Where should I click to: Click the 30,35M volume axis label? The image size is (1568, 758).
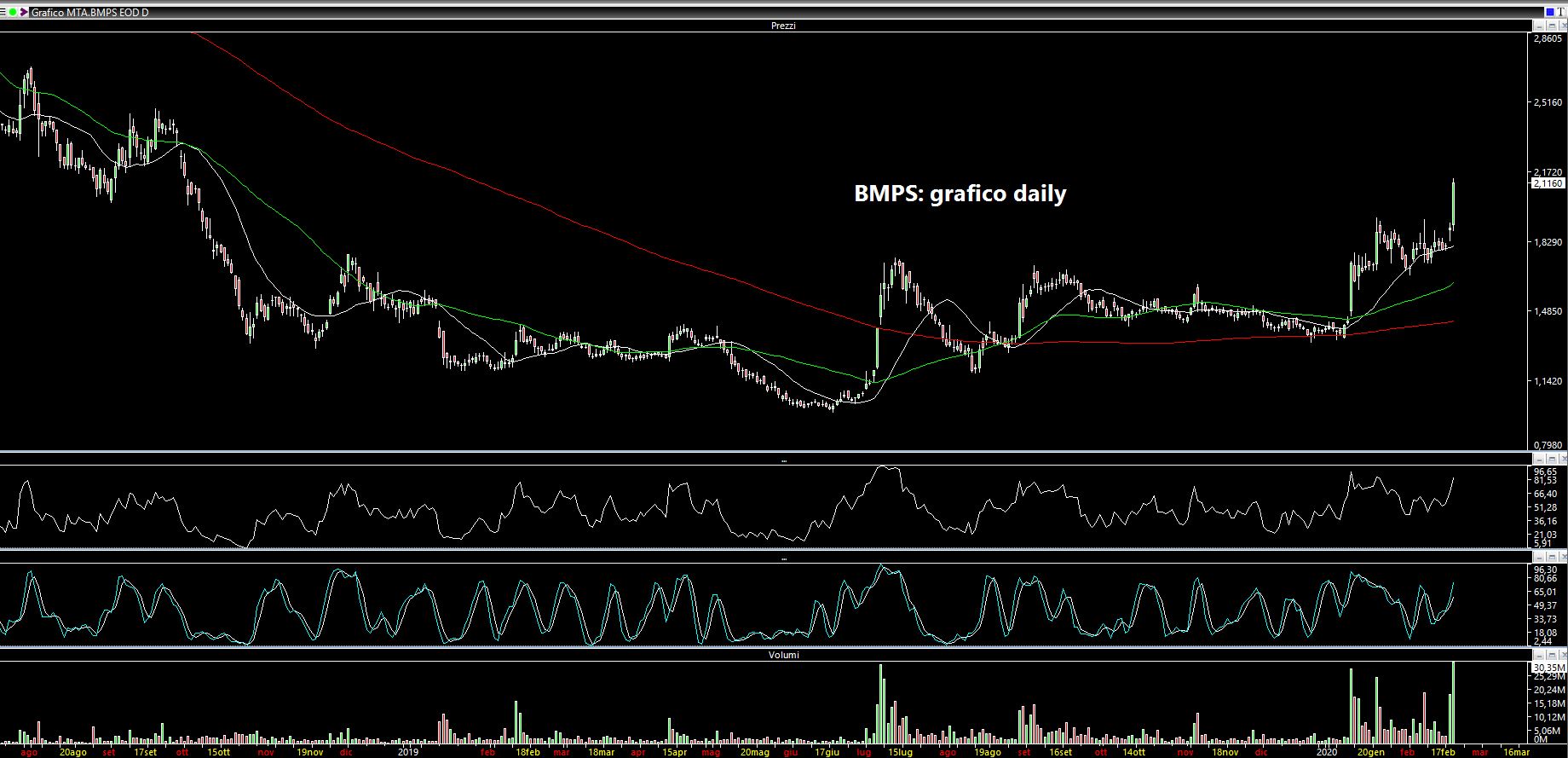coord(1548,667)
